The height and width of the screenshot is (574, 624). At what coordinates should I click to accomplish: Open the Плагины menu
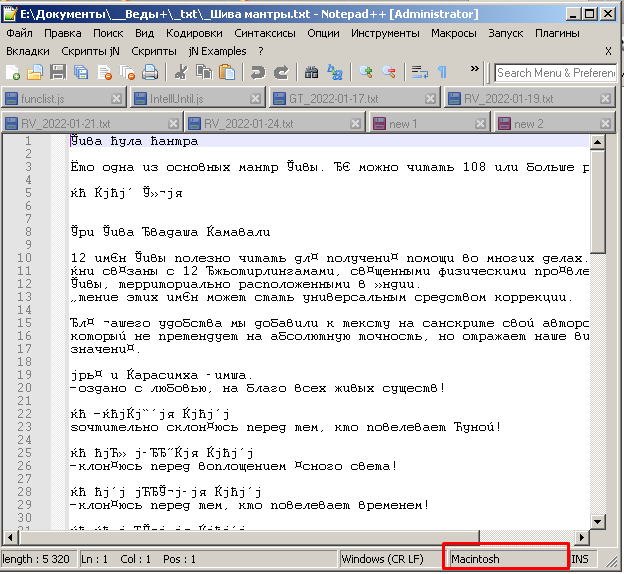coord(557,33)
